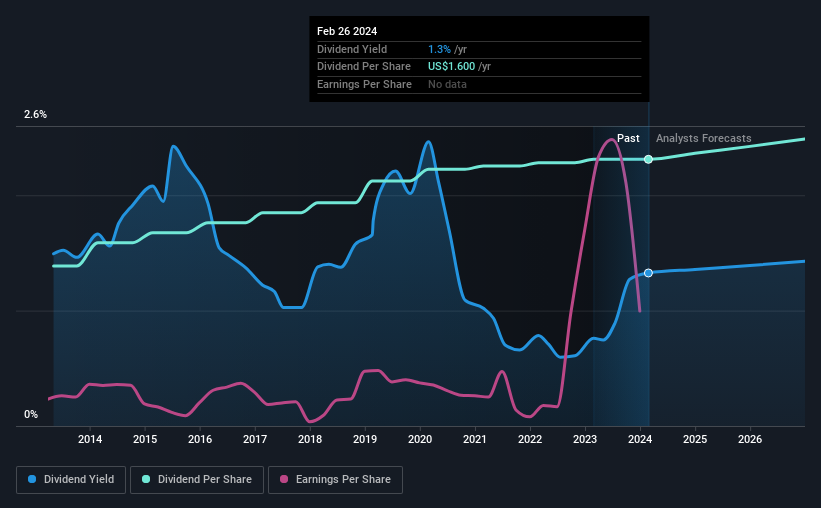Toggle the Dividend Yield legend series
Screen dimensions: 821x508
pyautogui.click(x=71, y=479)
